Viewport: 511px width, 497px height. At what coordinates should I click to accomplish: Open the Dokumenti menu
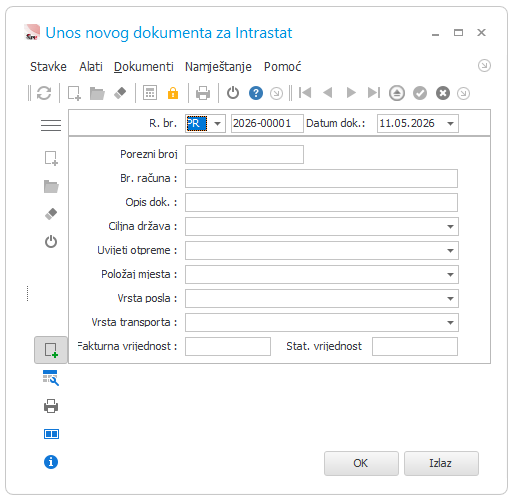(144, 67)
